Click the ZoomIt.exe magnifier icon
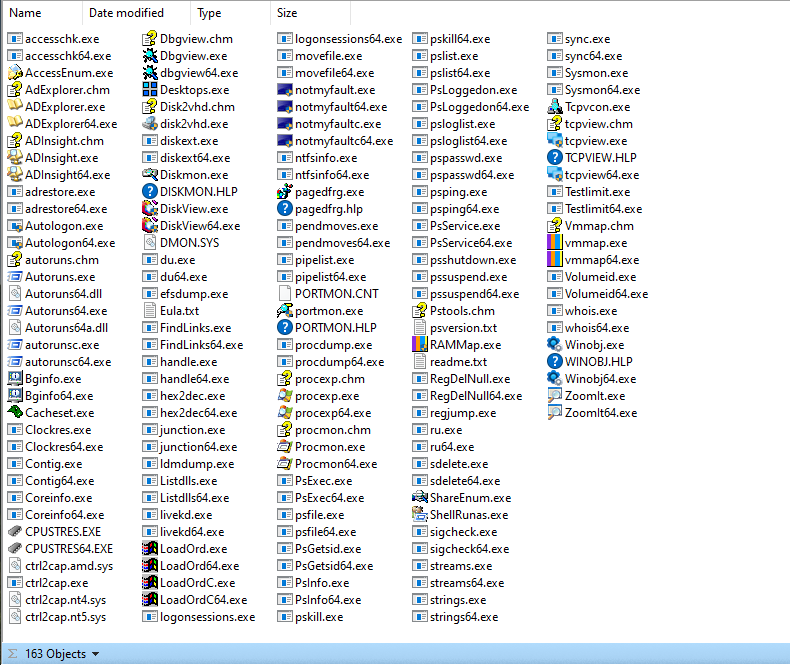The width and height of the screenshot is (790, 665). (555, 395)
